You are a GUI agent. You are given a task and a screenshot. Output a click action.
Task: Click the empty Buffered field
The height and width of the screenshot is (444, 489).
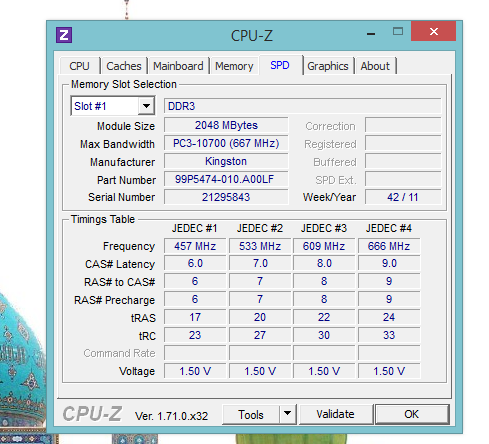(403, 161)
